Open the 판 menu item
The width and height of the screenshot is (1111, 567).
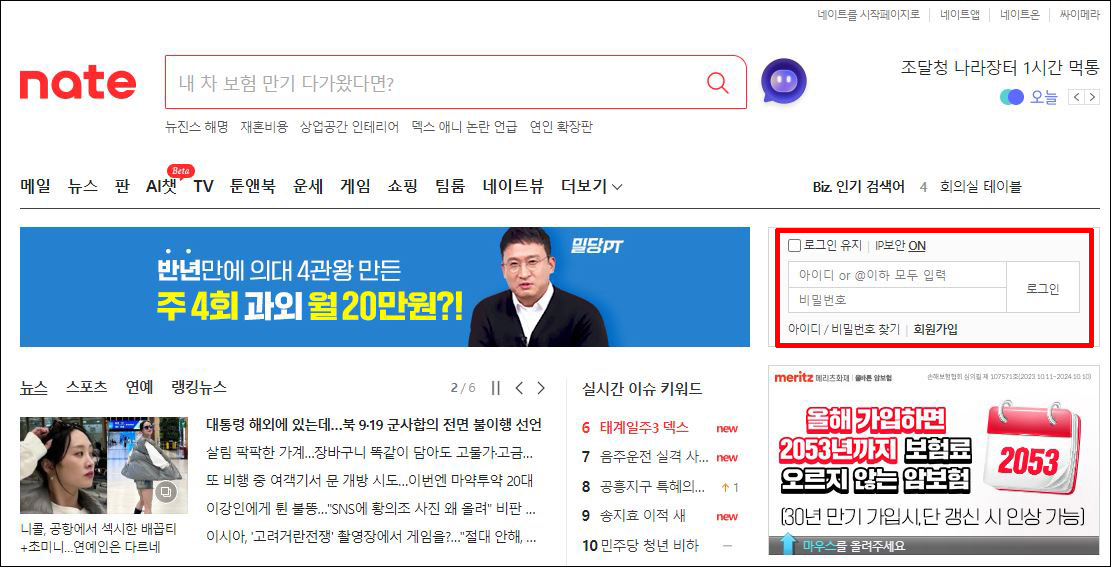122,186
